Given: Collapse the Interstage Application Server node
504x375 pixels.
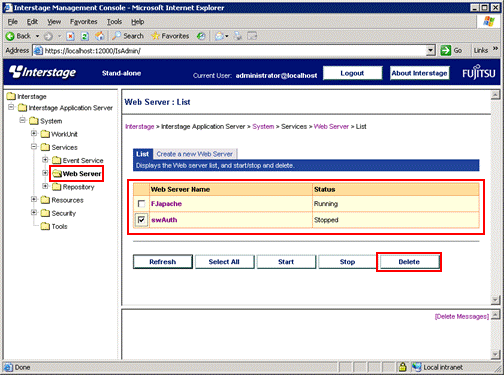Looking at the screenshot, I should click(x=11, y=107).
